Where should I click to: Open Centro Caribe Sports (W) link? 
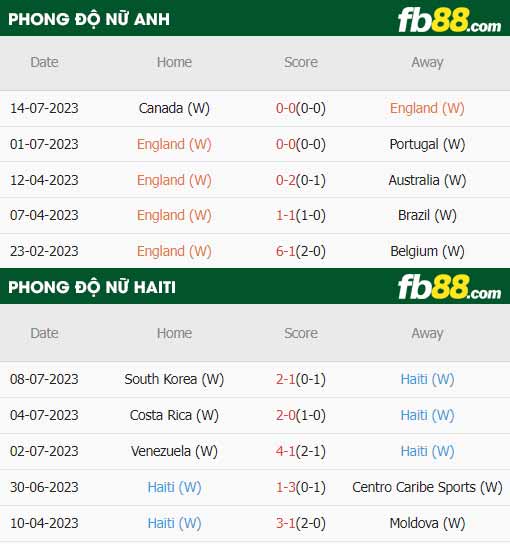[x=427, y=487]
